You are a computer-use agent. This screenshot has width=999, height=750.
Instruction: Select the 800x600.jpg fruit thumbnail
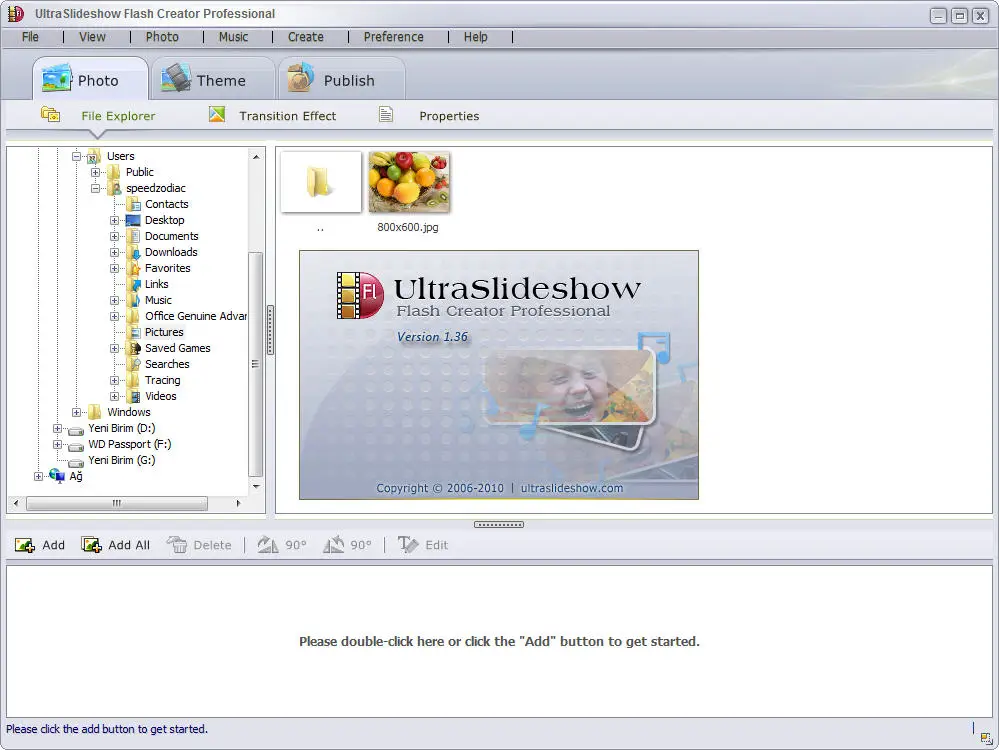409,182
